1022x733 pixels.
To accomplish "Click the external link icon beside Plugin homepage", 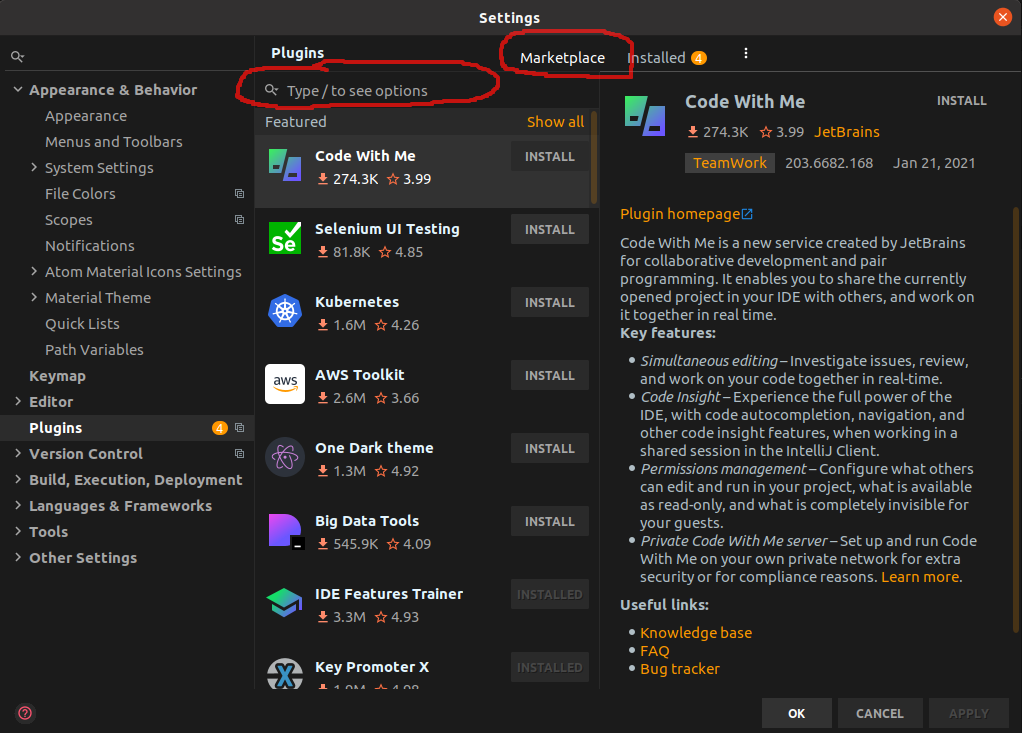I will [x=748, y=214].
